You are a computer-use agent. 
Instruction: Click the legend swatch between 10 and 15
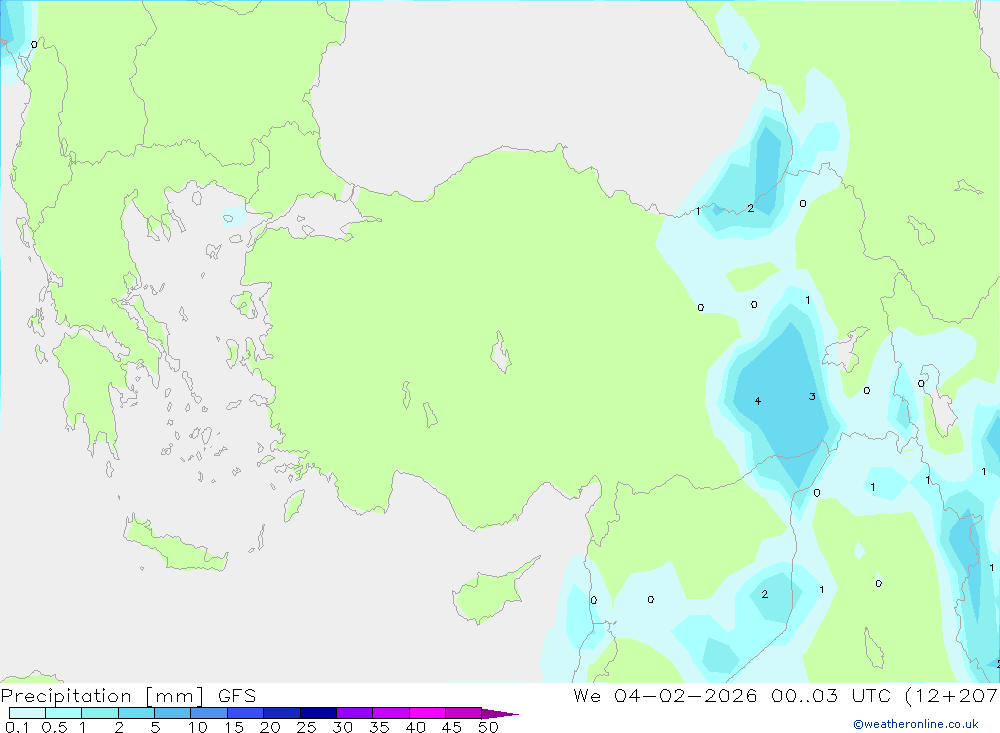209,713
